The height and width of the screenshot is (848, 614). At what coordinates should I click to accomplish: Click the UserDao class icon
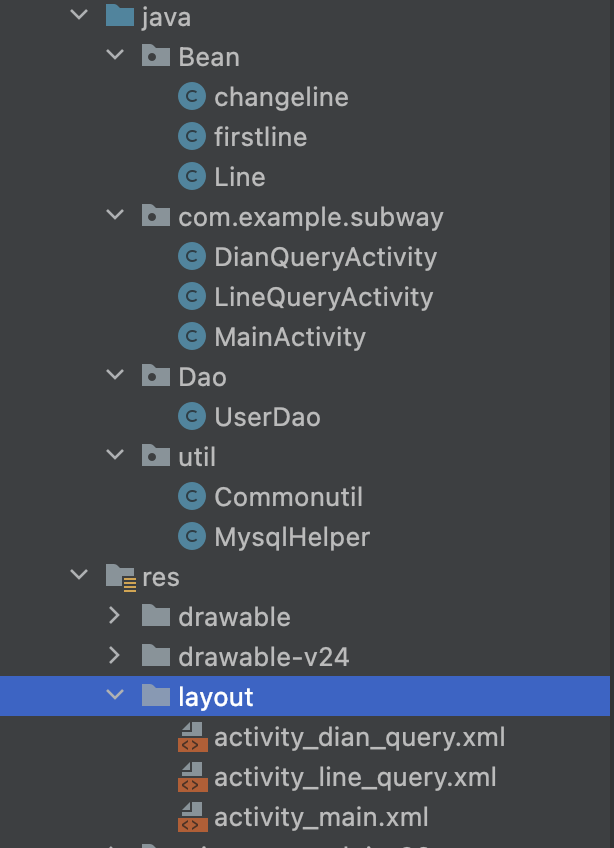(x=191, y=417)
